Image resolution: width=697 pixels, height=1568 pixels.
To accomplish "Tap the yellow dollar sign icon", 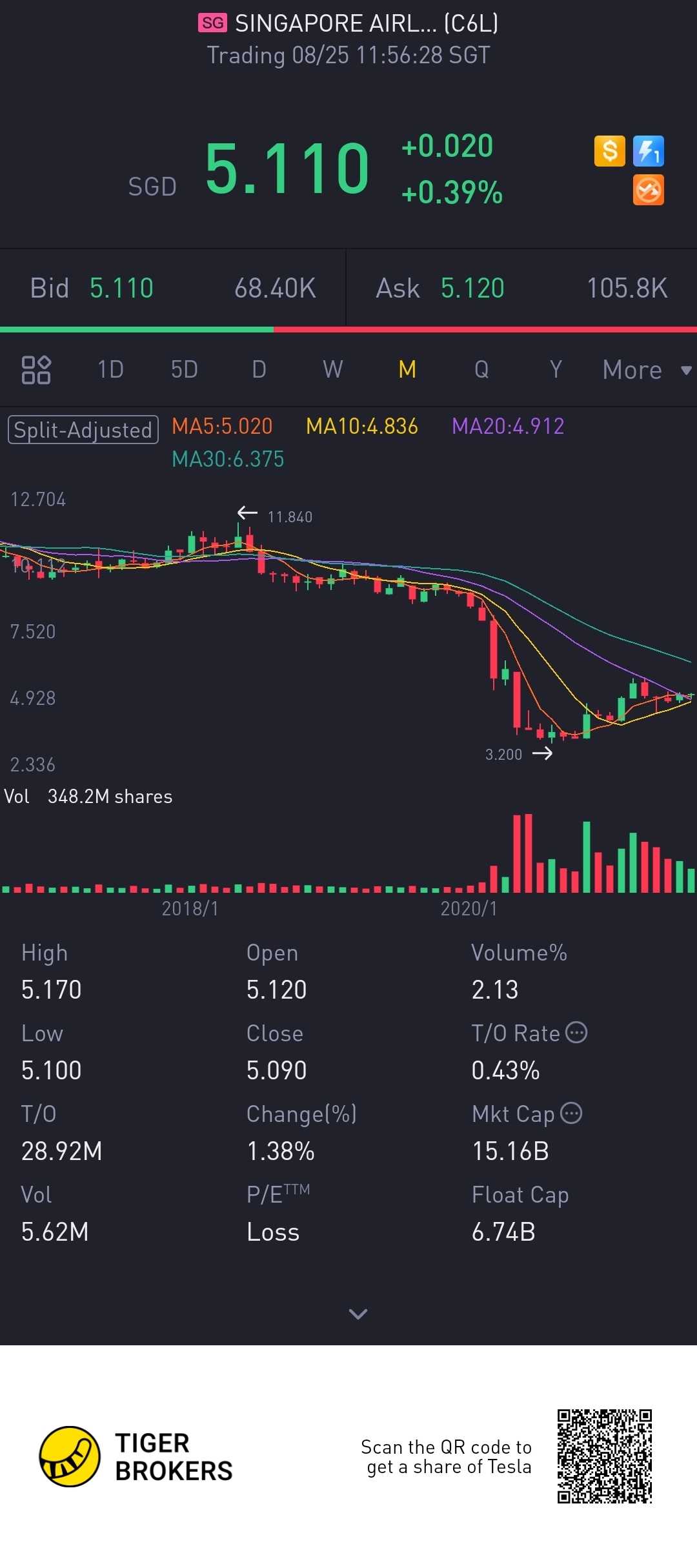I will (x=609, y=152).
